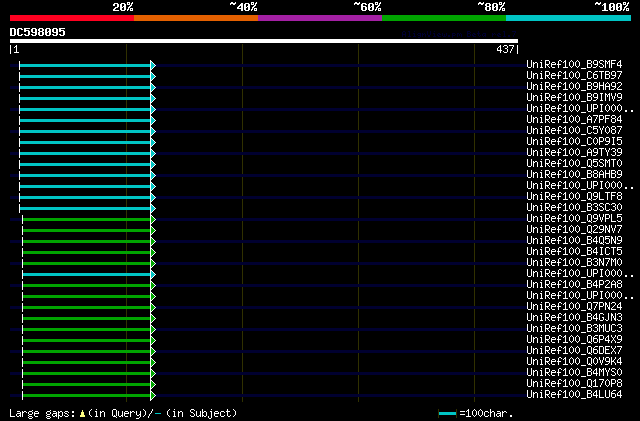Click the green alignment bar for B4ICT5

[87, 253]
